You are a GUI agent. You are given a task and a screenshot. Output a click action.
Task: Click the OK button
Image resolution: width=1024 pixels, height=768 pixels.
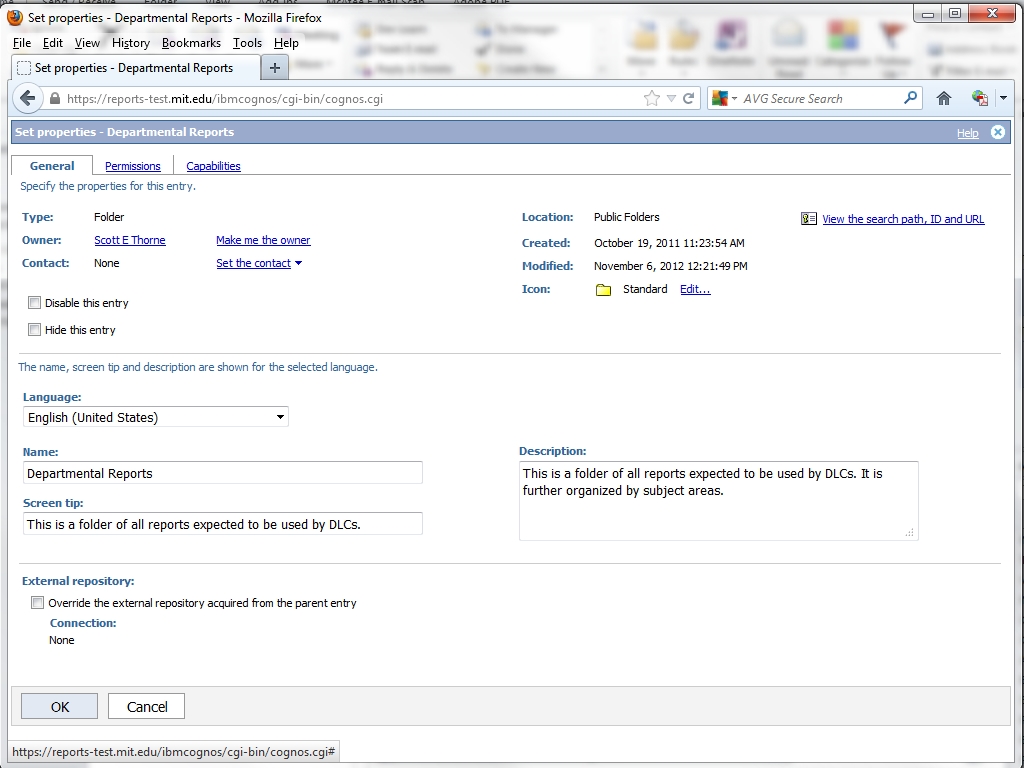point(60,707)
